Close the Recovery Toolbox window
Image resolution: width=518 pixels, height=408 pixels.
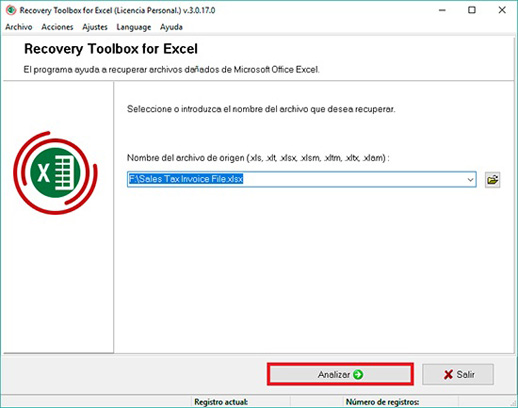pos(502,10)
